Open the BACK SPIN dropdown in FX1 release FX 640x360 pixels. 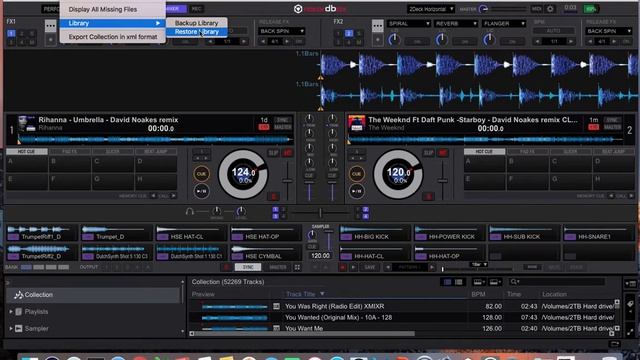coord(282,31)
